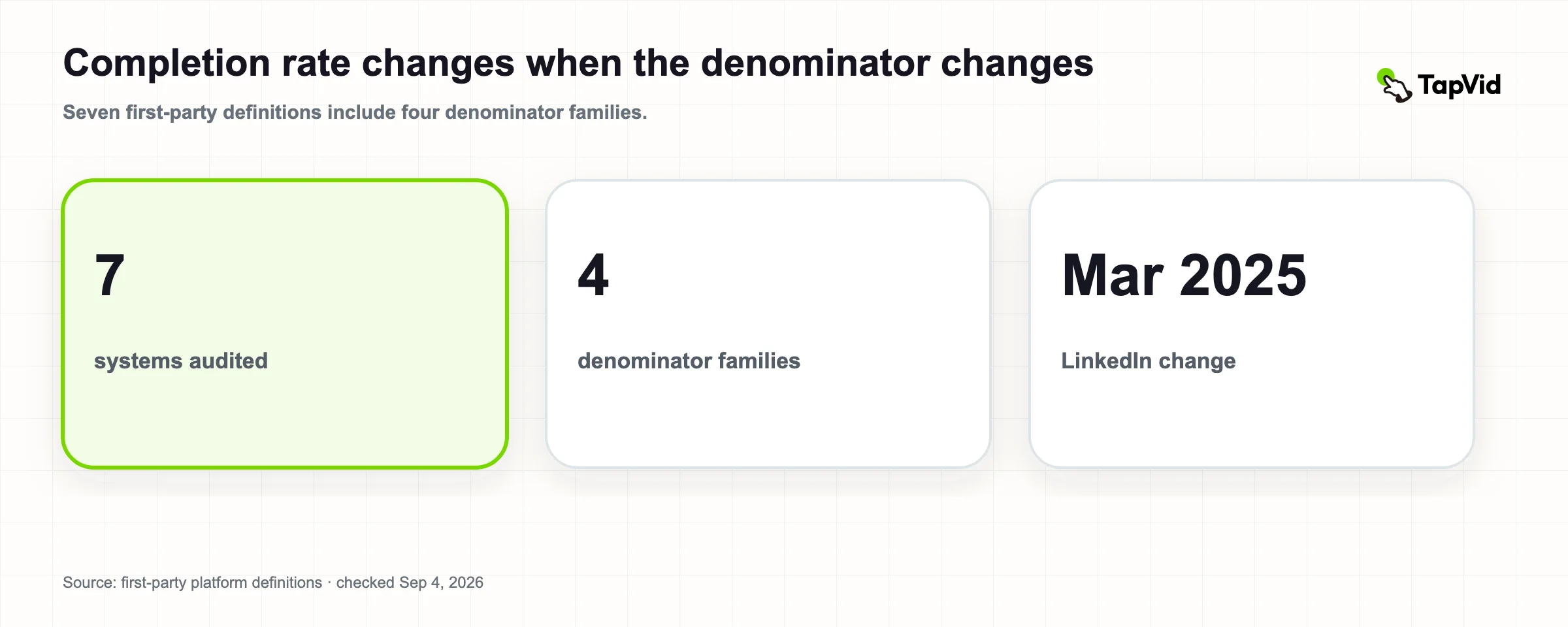Screen dimensions: 1568x627
Task: Click the Mar 2025 date value
Action: point(1184,275)
